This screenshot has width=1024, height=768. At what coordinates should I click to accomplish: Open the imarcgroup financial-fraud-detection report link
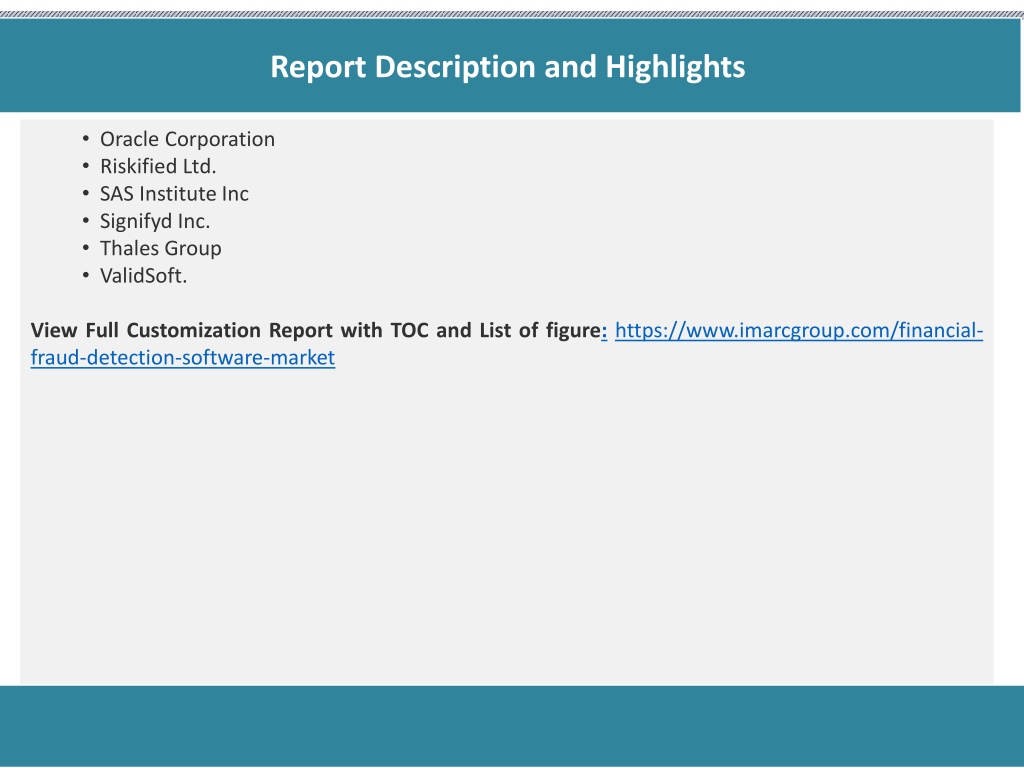pyautogui.click(x=798, y=330)
